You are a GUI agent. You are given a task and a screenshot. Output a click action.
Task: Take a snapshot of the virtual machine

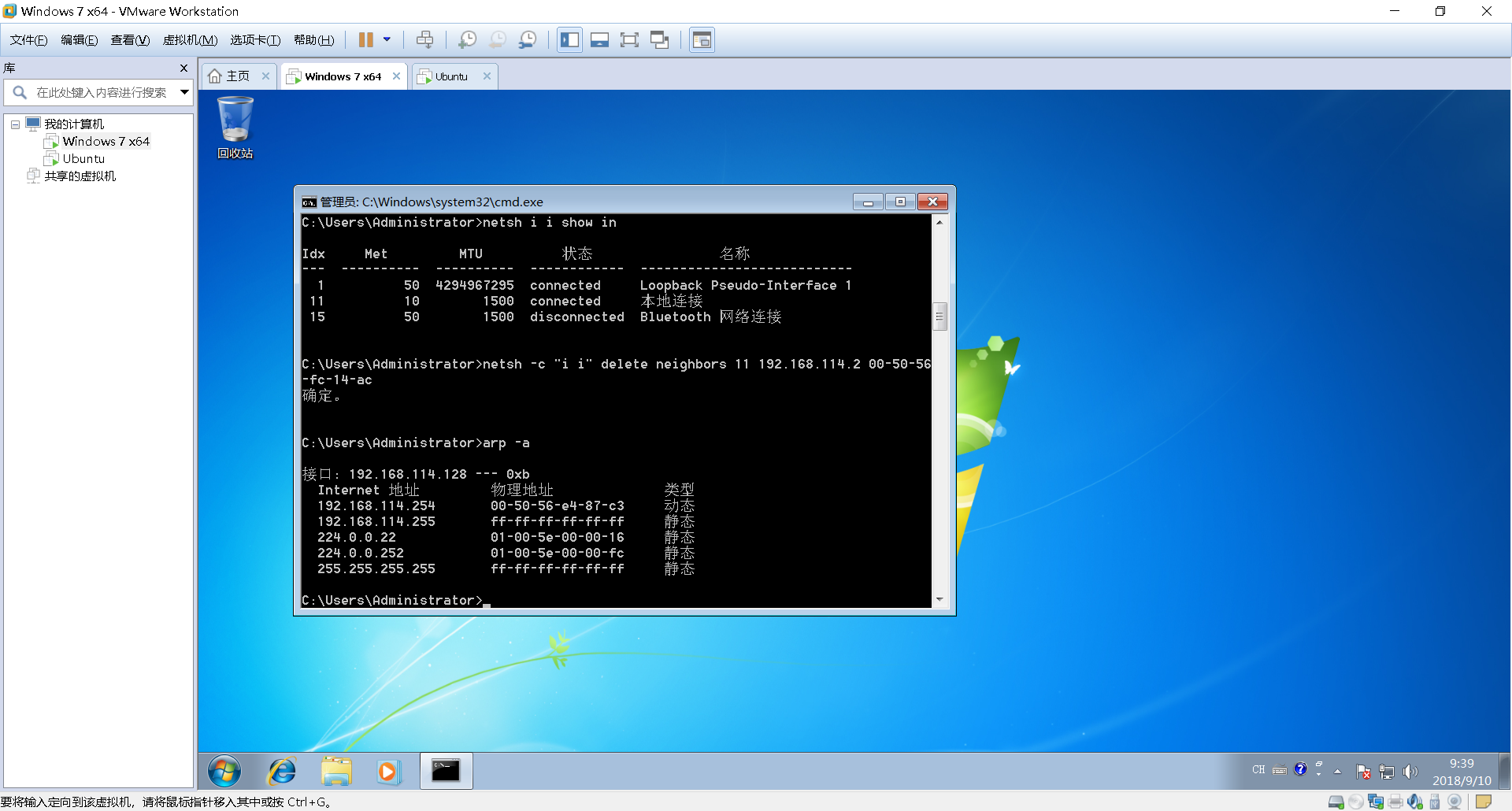pos(467,39)
